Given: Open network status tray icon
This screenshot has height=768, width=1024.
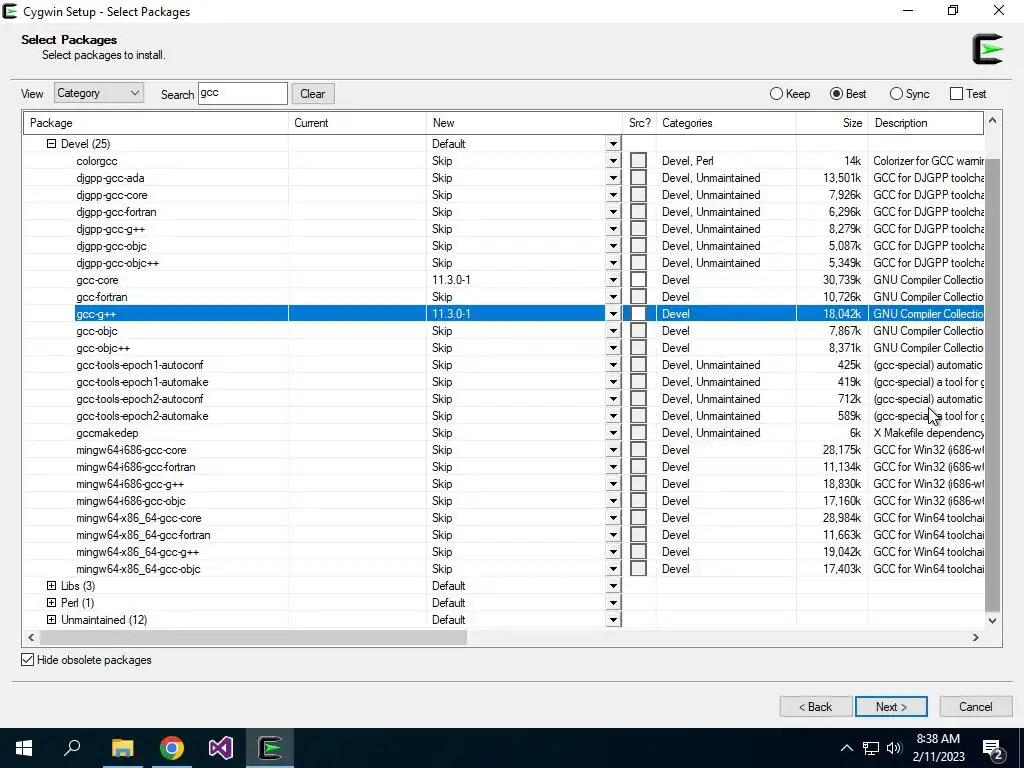Looking at the screenshot, I should tap(871, 748).
